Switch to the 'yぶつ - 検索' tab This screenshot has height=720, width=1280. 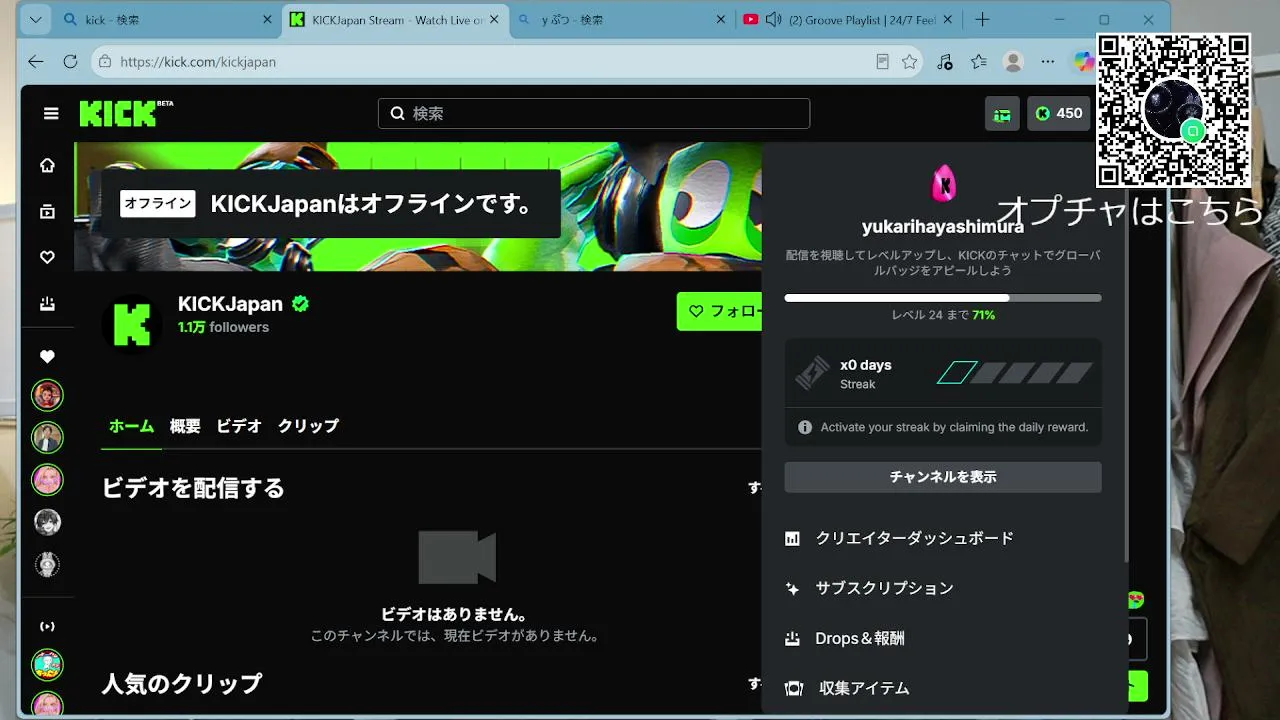point(622,20)
